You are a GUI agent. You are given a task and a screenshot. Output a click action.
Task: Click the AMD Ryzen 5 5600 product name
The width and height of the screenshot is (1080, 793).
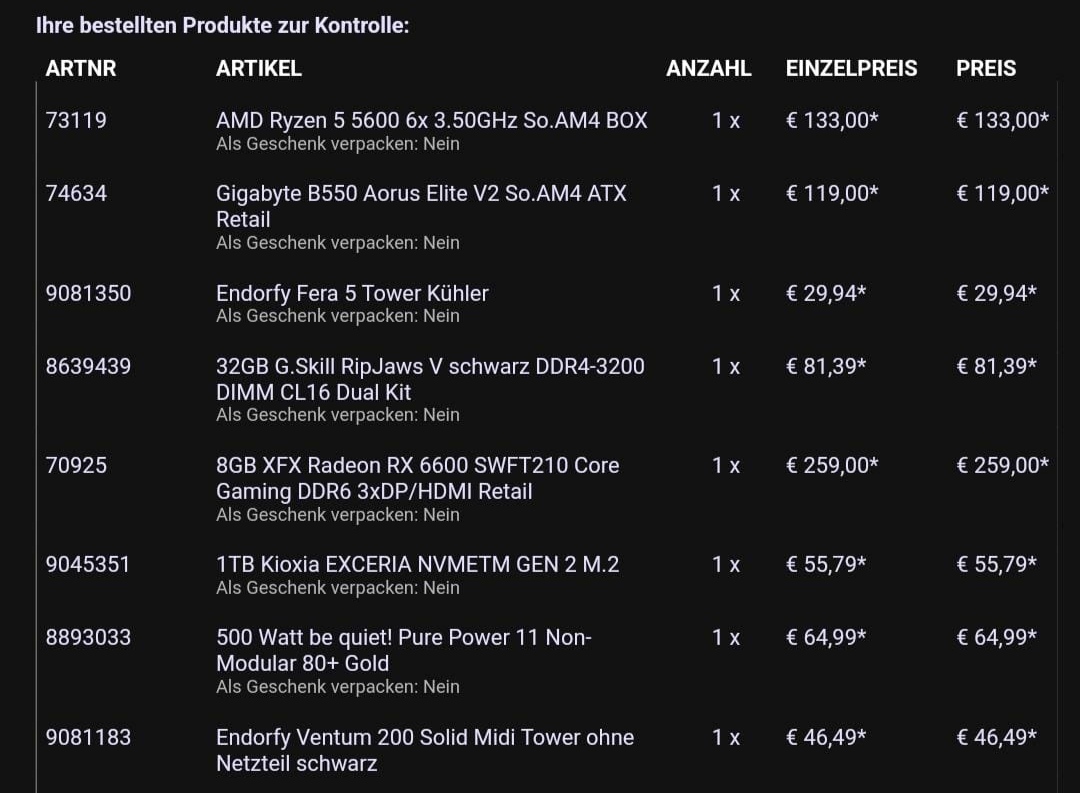(431, 121)
